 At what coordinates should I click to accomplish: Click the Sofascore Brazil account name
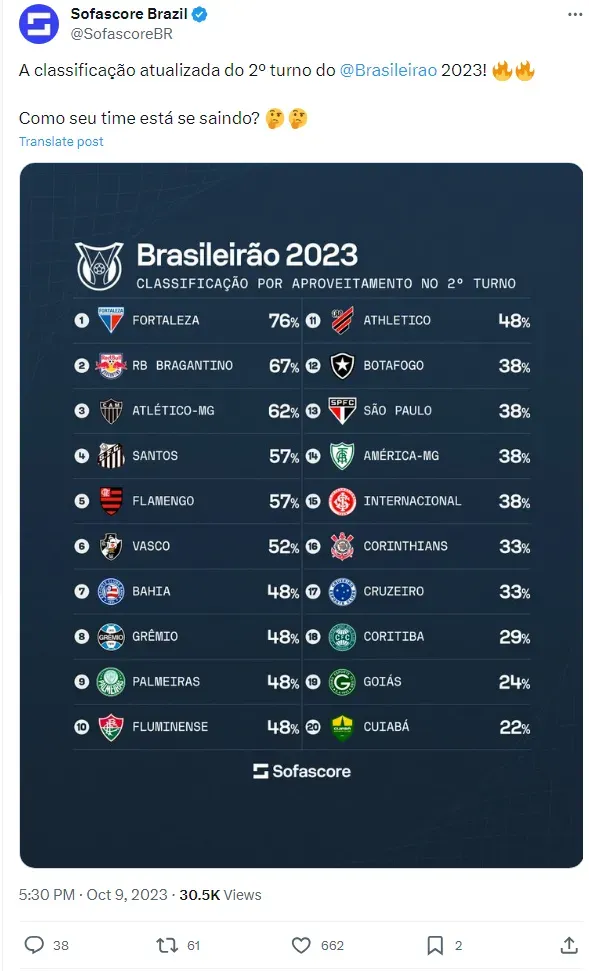coord(129,14)
